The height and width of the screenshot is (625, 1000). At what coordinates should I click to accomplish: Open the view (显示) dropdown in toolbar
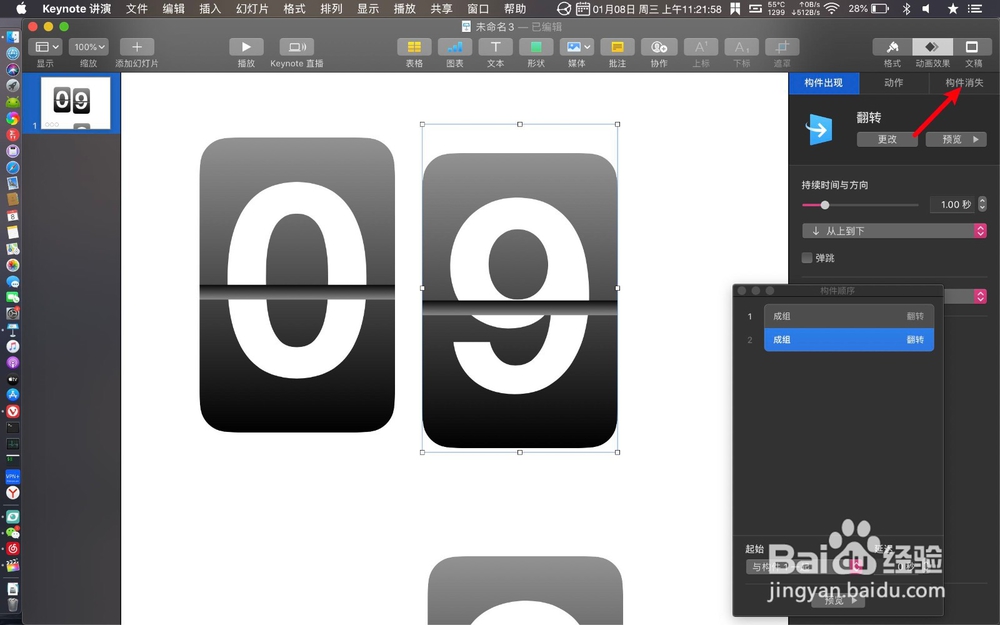tap(45, 47)
